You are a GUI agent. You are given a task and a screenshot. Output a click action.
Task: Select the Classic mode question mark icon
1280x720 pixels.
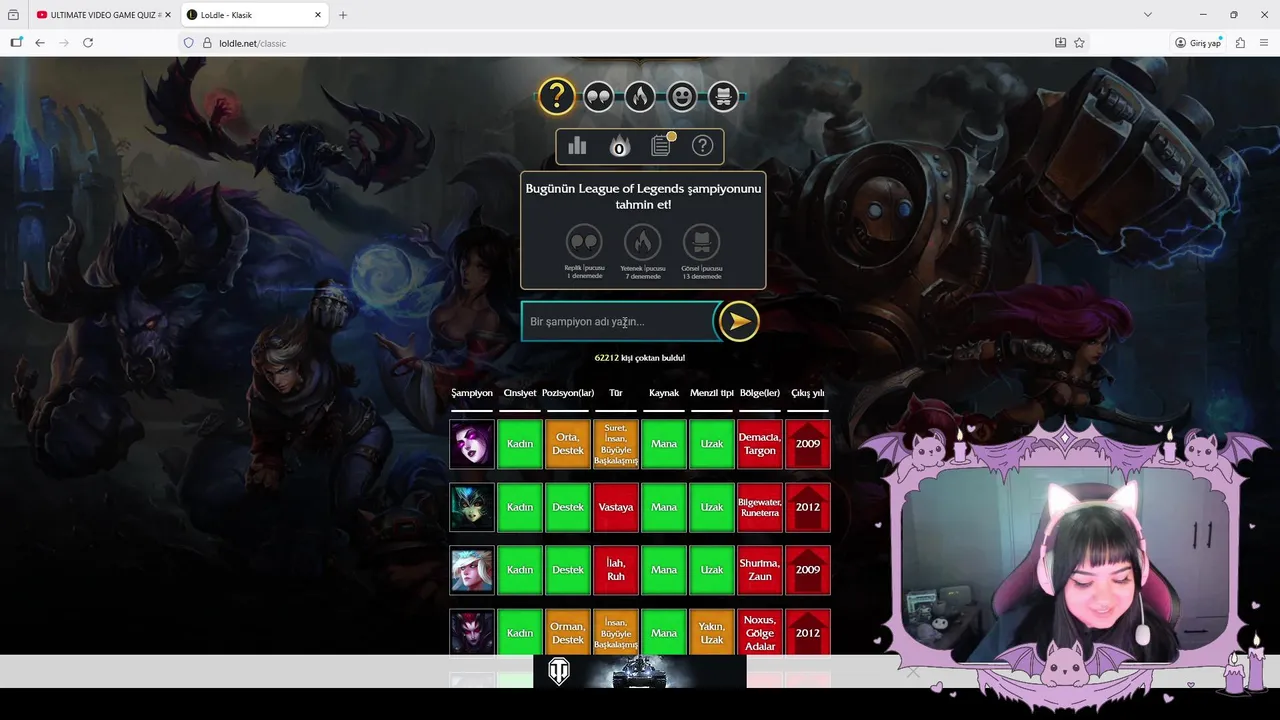tap(557, 96)
